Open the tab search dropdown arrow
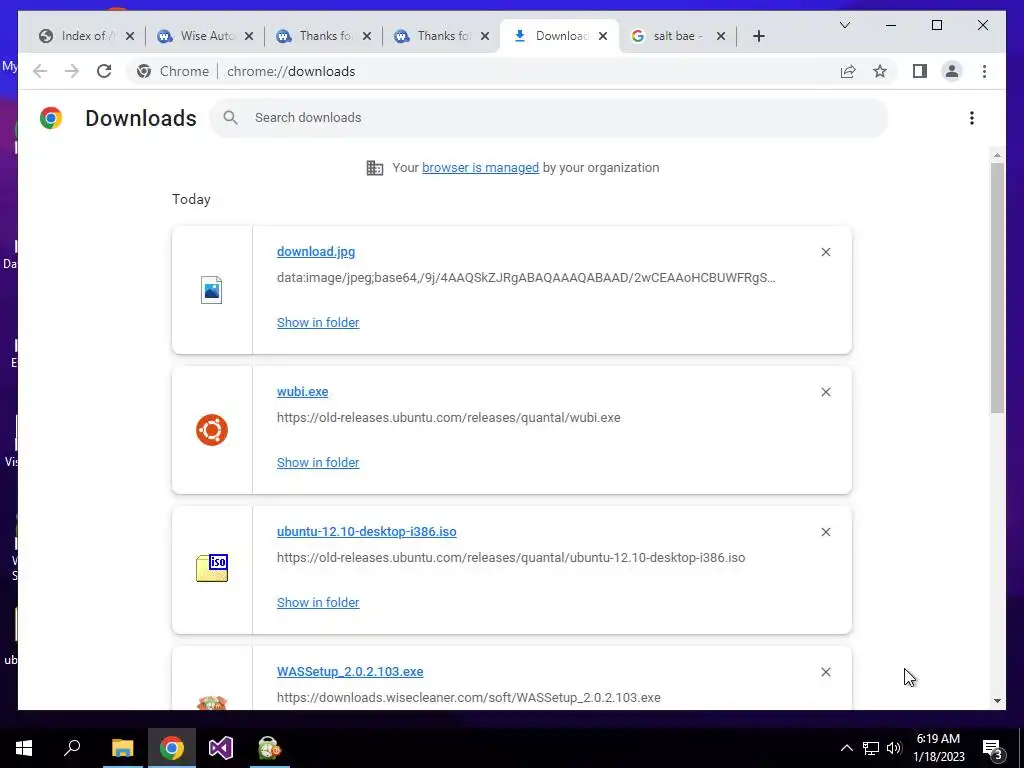Screen dimensions: 1024x768 845,25
